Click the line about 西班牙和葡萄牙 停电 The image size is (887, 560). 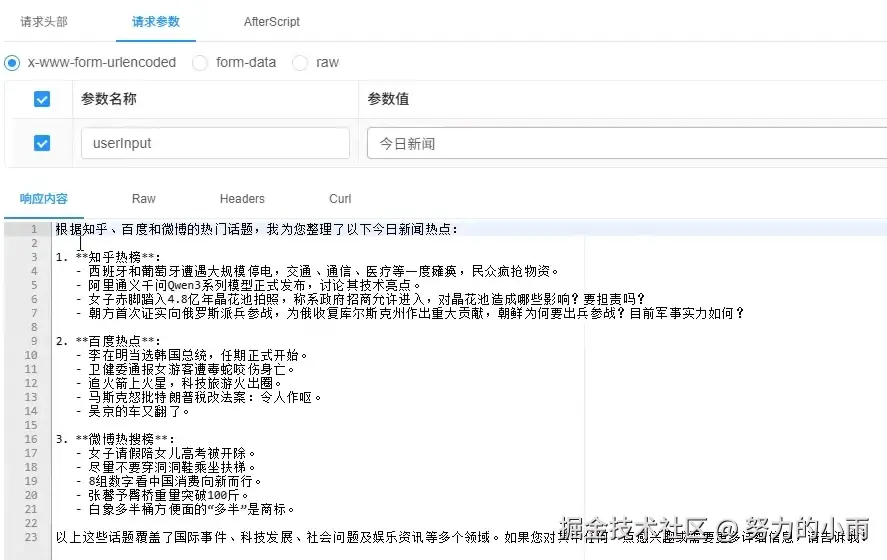click(317, 272)
